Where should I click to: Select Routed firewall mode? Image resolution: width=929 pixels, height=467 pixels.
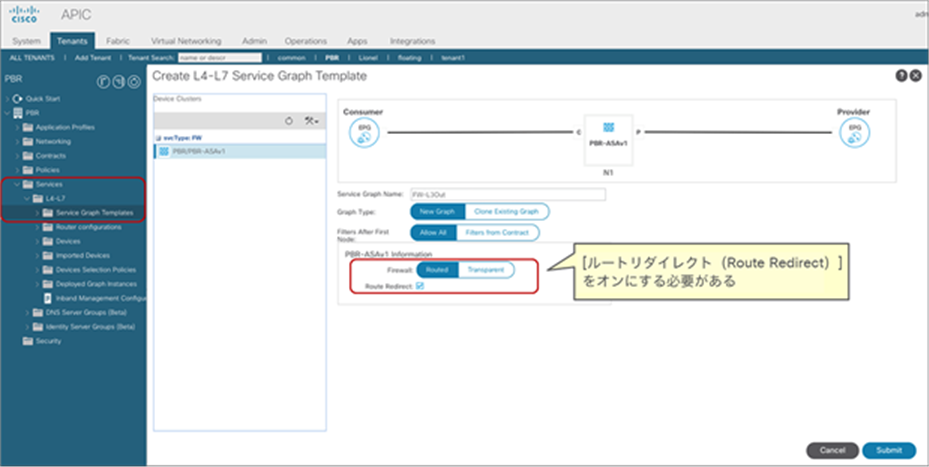(437, 270)
